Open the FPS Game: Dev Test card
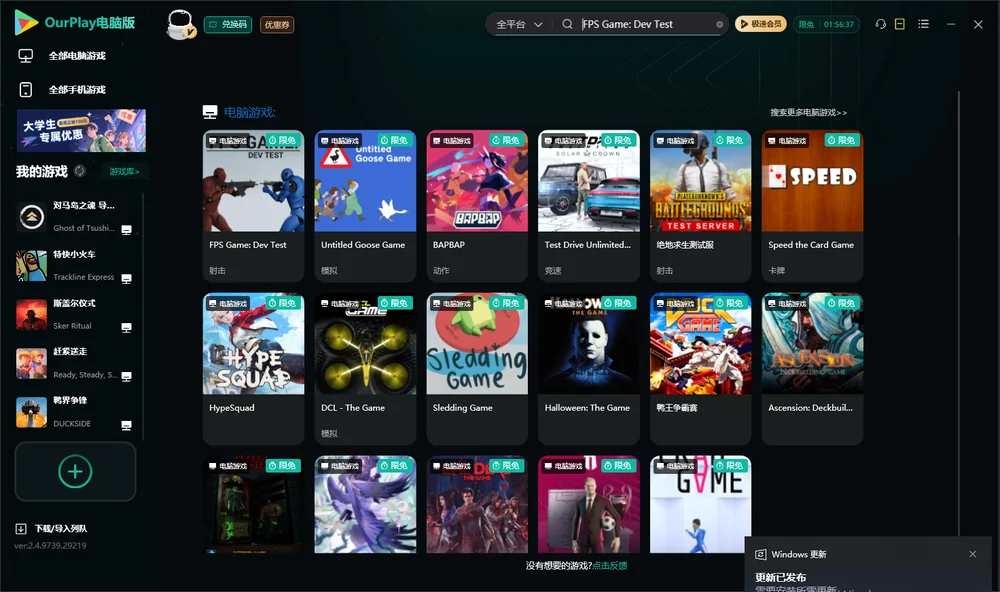The width and height of the screenshot is (1000, 592). pyautogui.click(x=253, y=205)
